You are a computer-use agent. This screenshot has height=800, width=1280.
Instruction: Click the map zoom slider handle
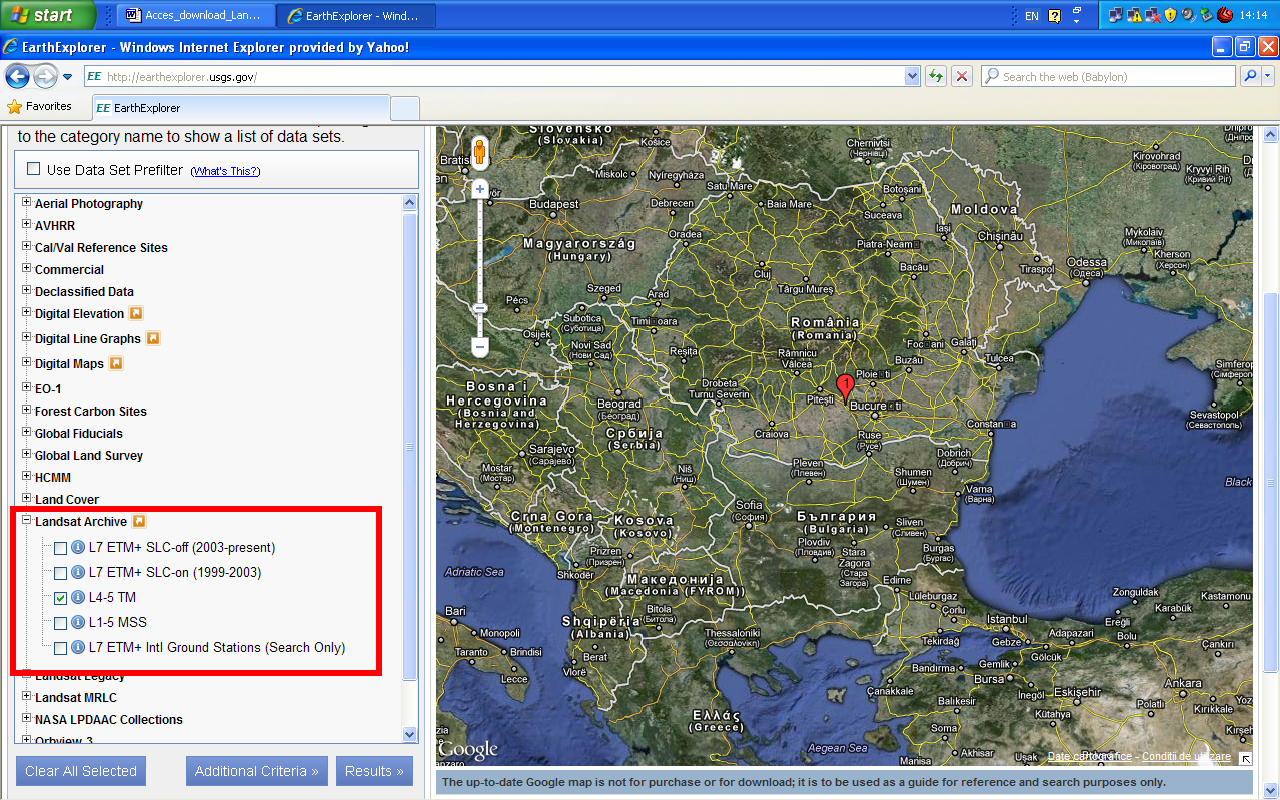click(x=480, y=308)
